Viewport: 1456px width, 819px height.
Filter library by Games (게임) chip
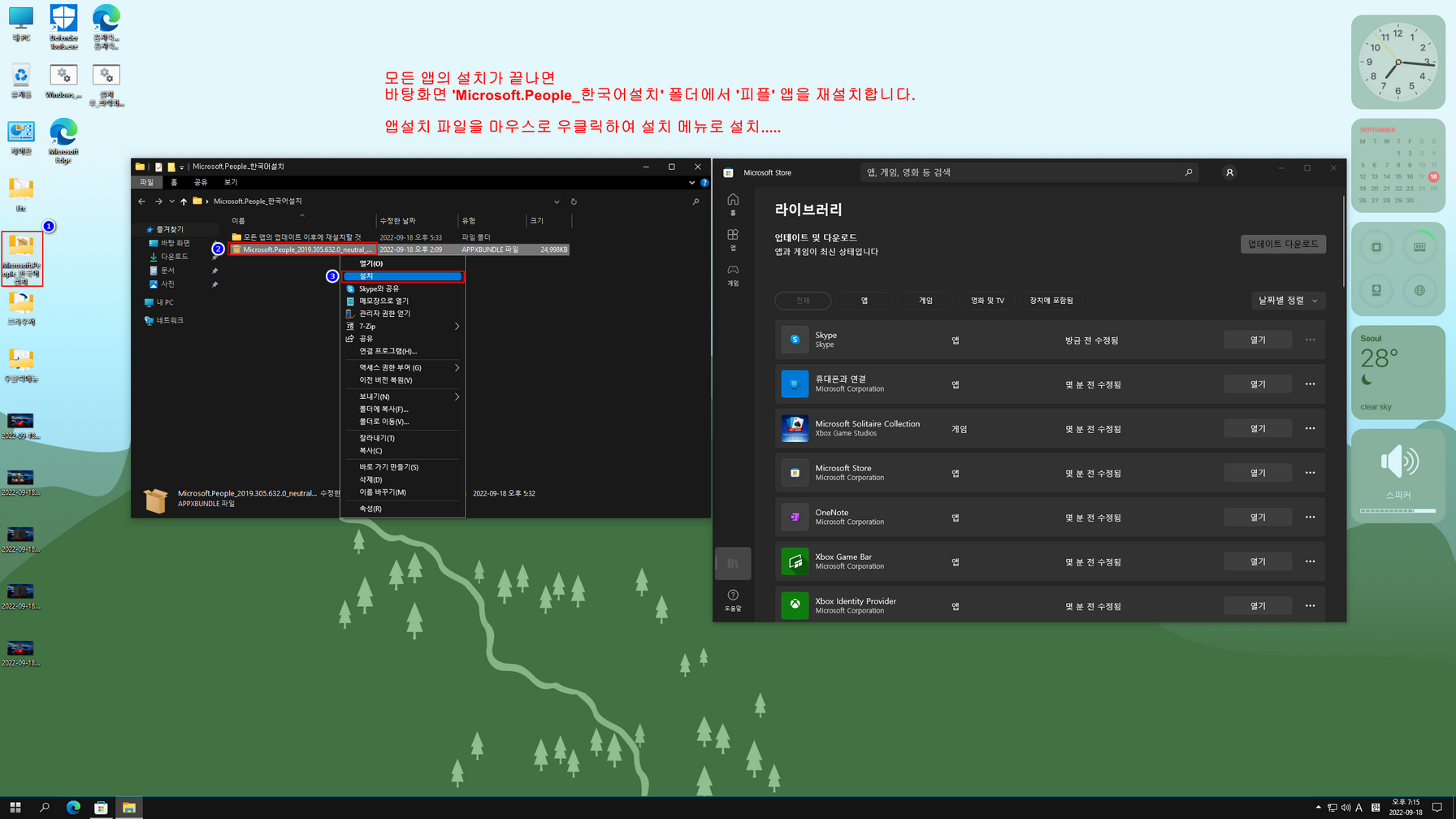[x=925, y=301]
